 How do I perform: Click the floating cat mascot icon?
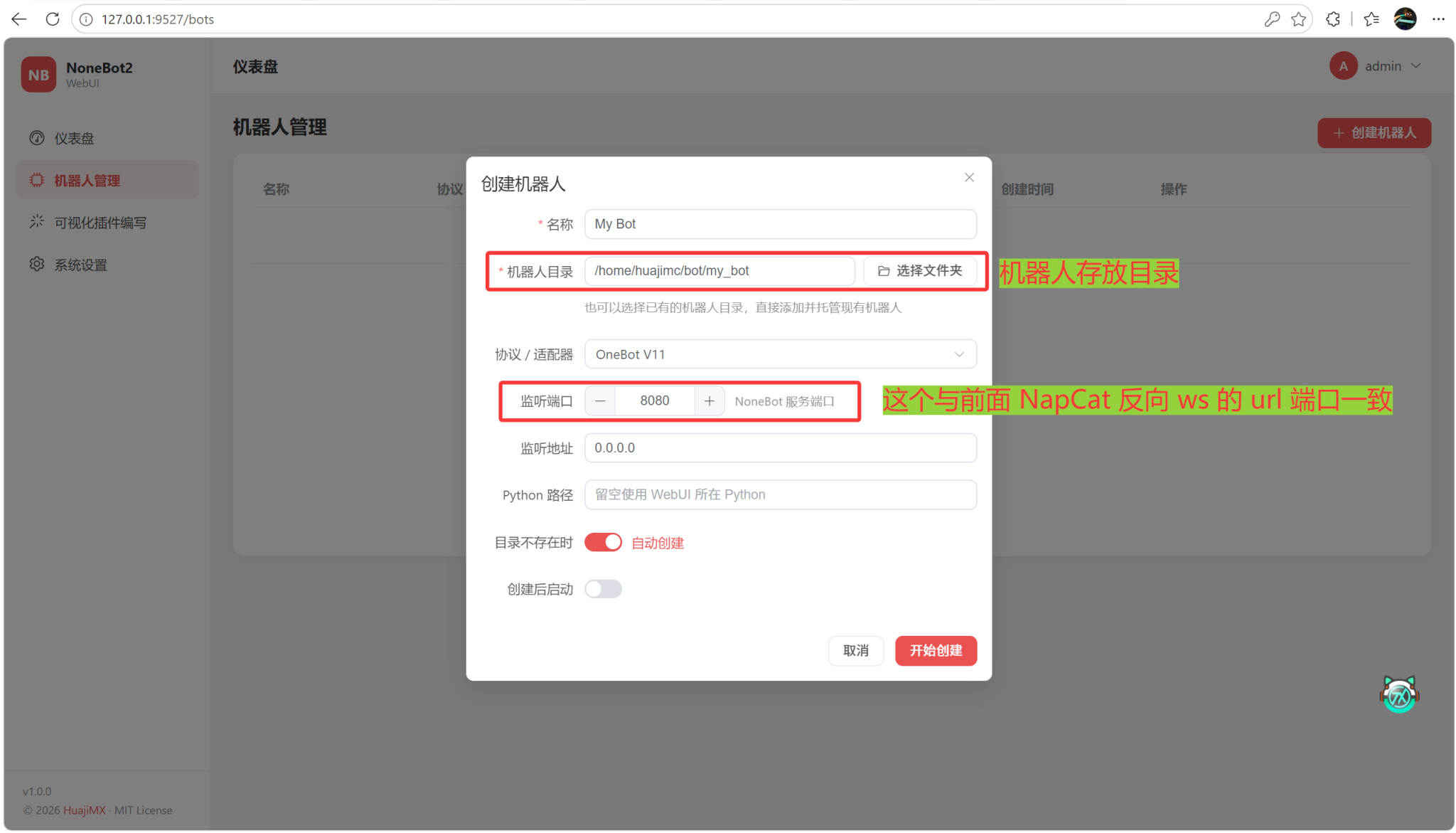(1399, 694)
